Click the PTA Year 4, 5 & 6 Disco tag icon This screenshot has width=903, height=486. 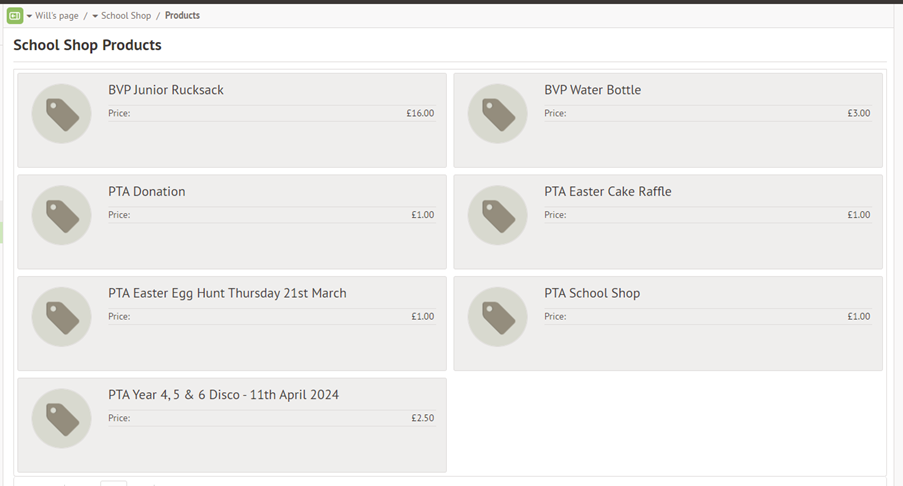pyautogui.click(x=62, y=418)
